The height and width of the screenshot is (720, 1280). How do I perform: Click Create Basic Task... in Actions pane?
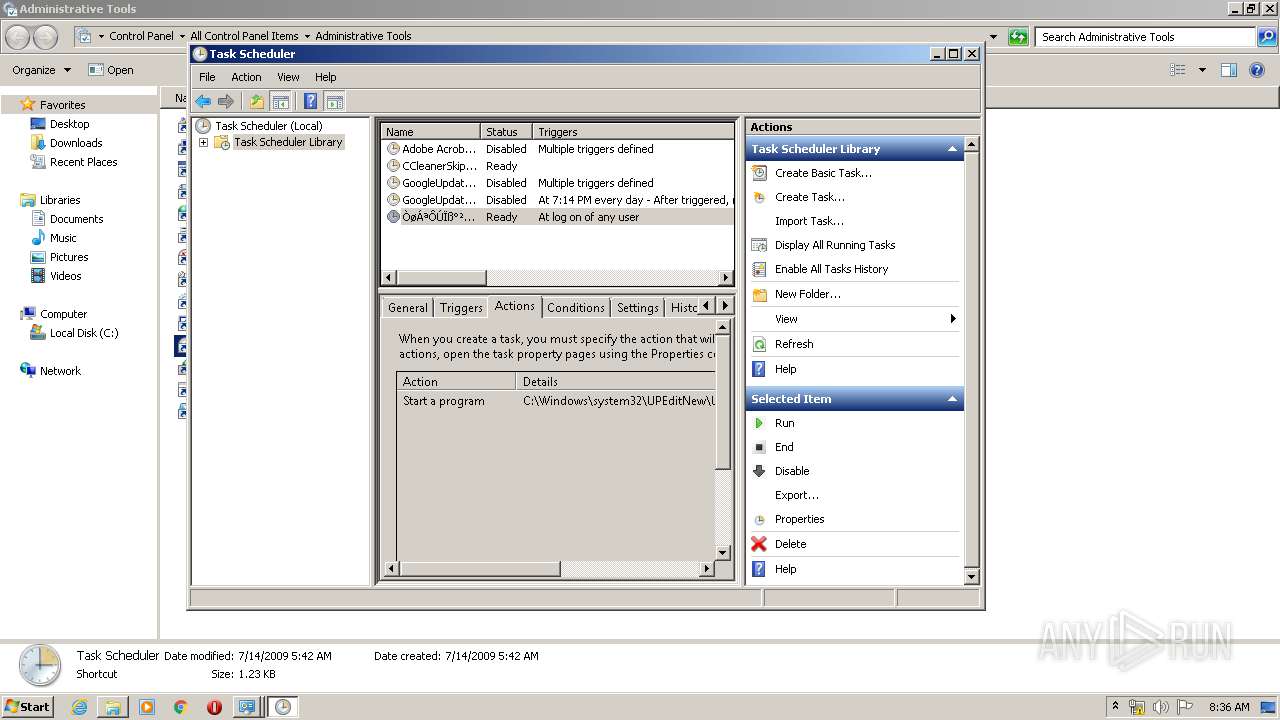point(823,173)
